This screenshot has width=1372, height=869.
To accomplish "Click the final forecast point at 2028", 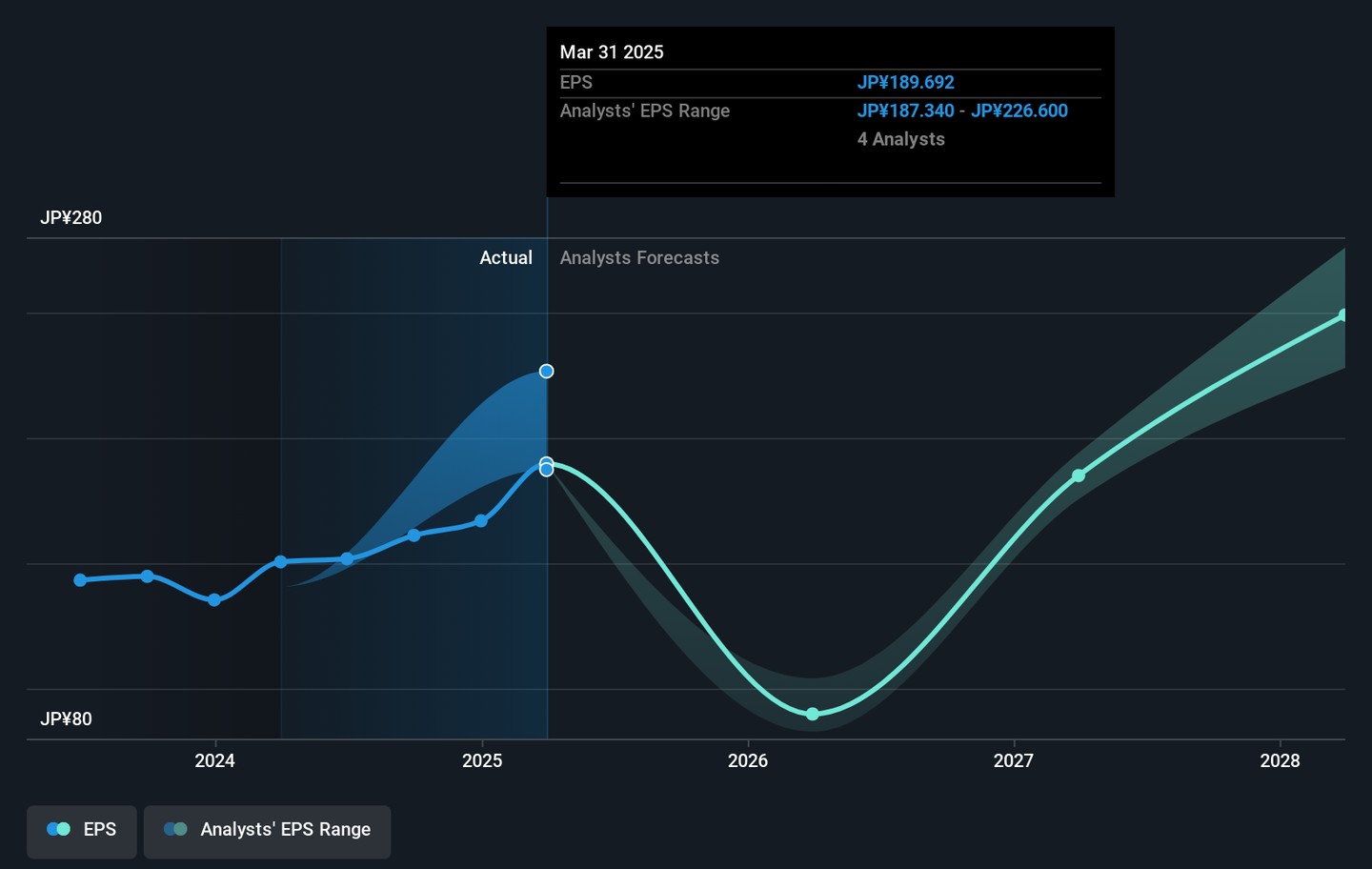I will 1342,315.
